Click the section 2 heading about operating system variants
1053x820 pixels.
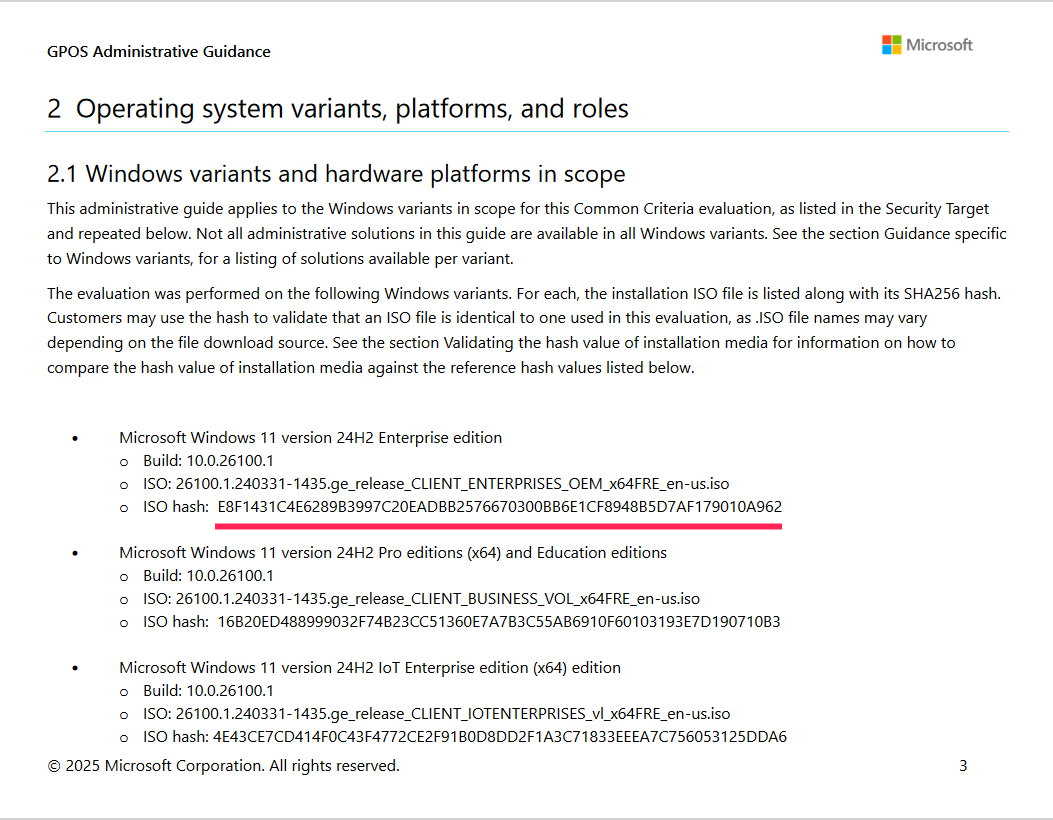pos(338,109)
